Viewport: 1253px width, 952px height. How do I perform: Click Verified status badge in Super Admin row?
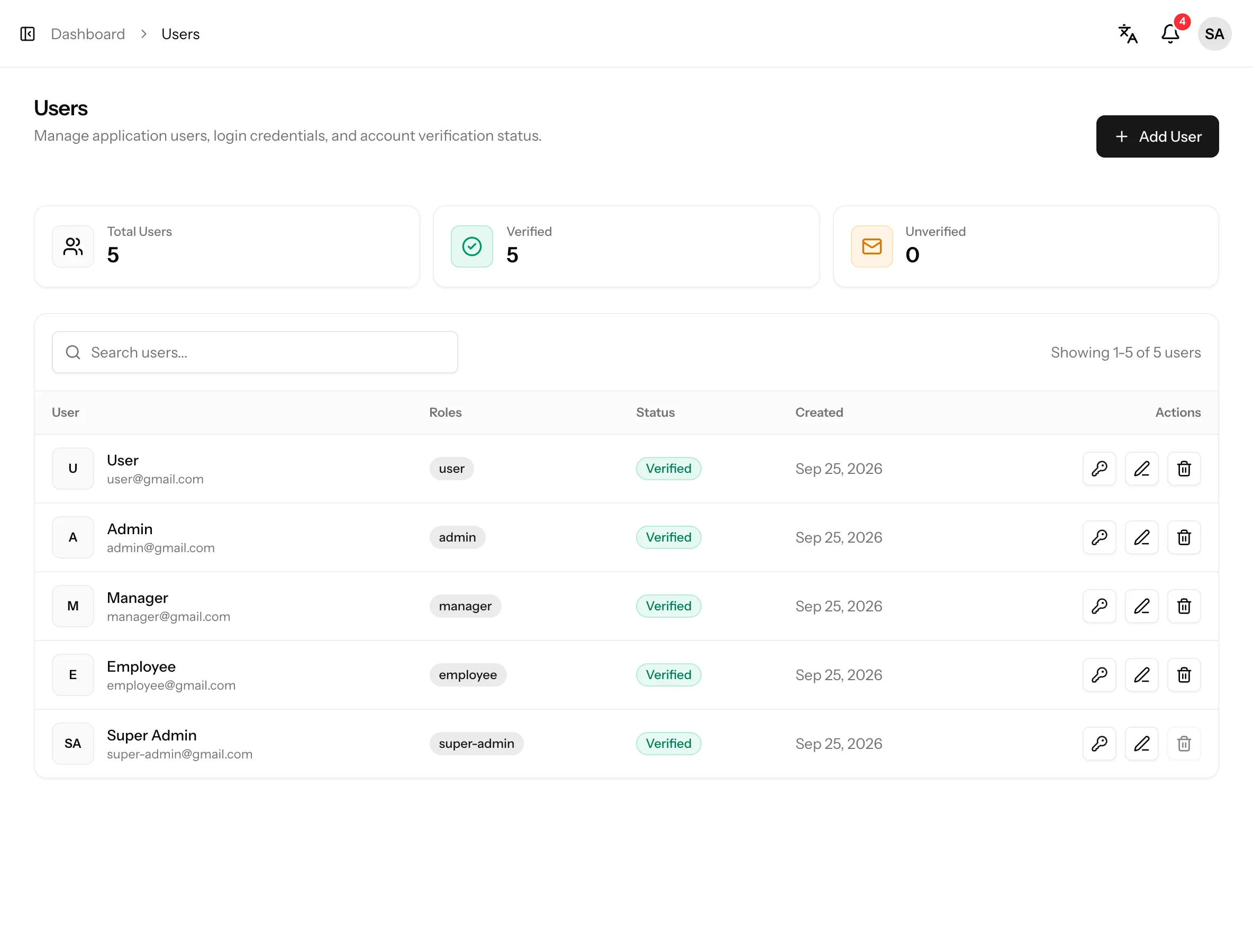[668, 744]
